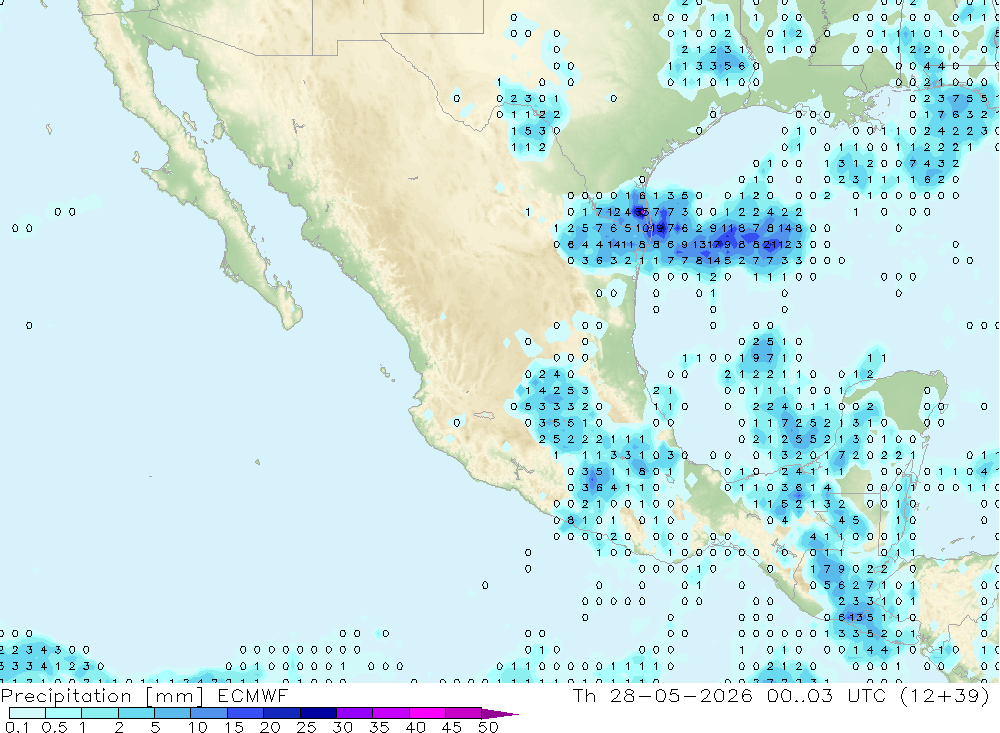Image resolution: width=1000 pixels, height=733 pixels.
Task: Pick the 10–15 mm legend color swatch
Action: click(209, 713)
